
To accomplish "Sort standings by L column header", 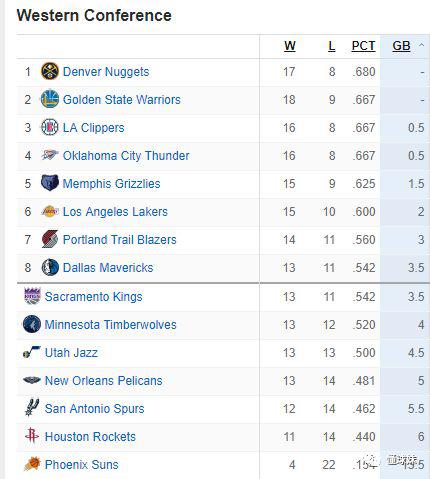I will pos(331,46).
